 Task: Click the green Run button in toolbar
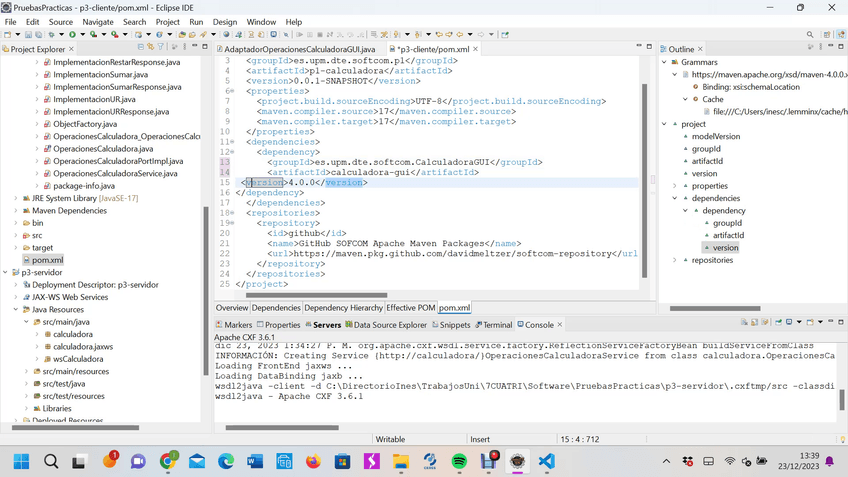72,35
